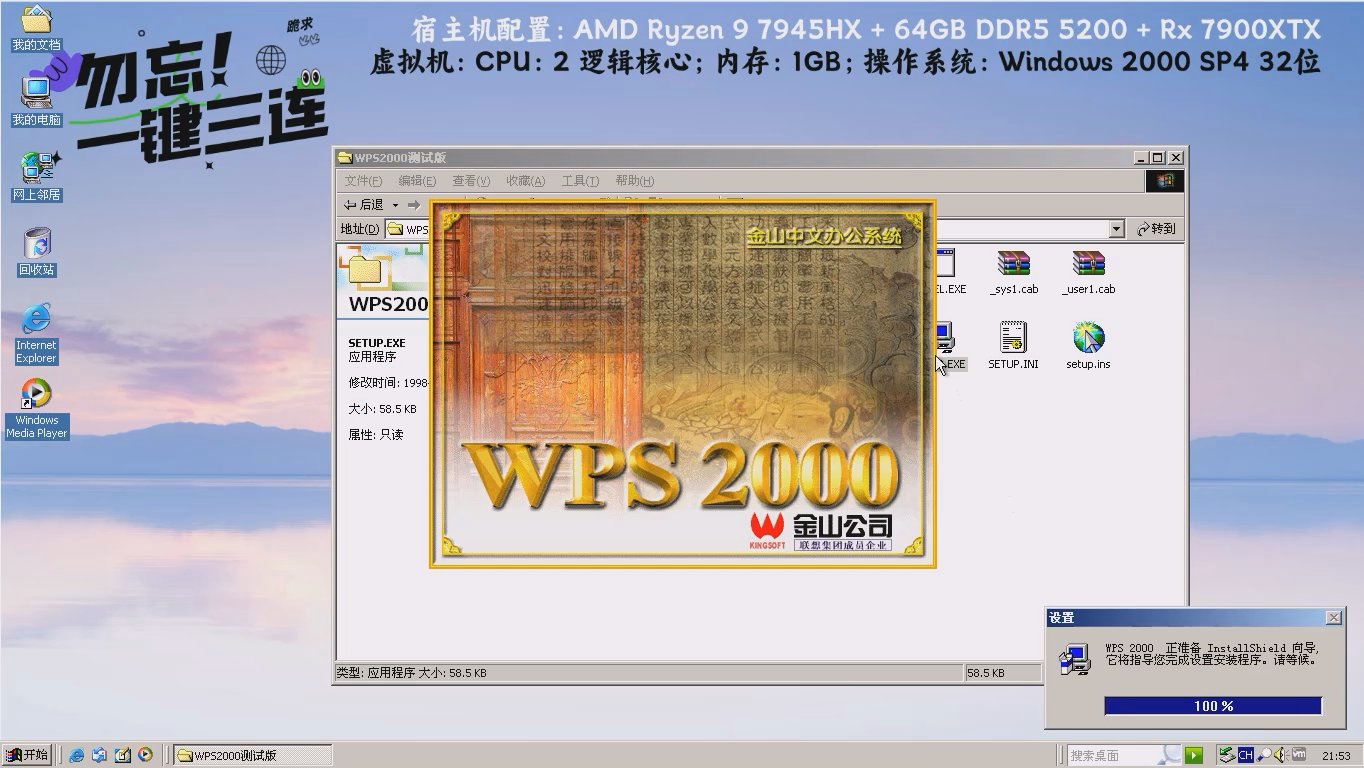Select the 网上邻居 desktop icon
Image resolution: width=1364 pixels, height=768 pixels.
click(37, 176)
